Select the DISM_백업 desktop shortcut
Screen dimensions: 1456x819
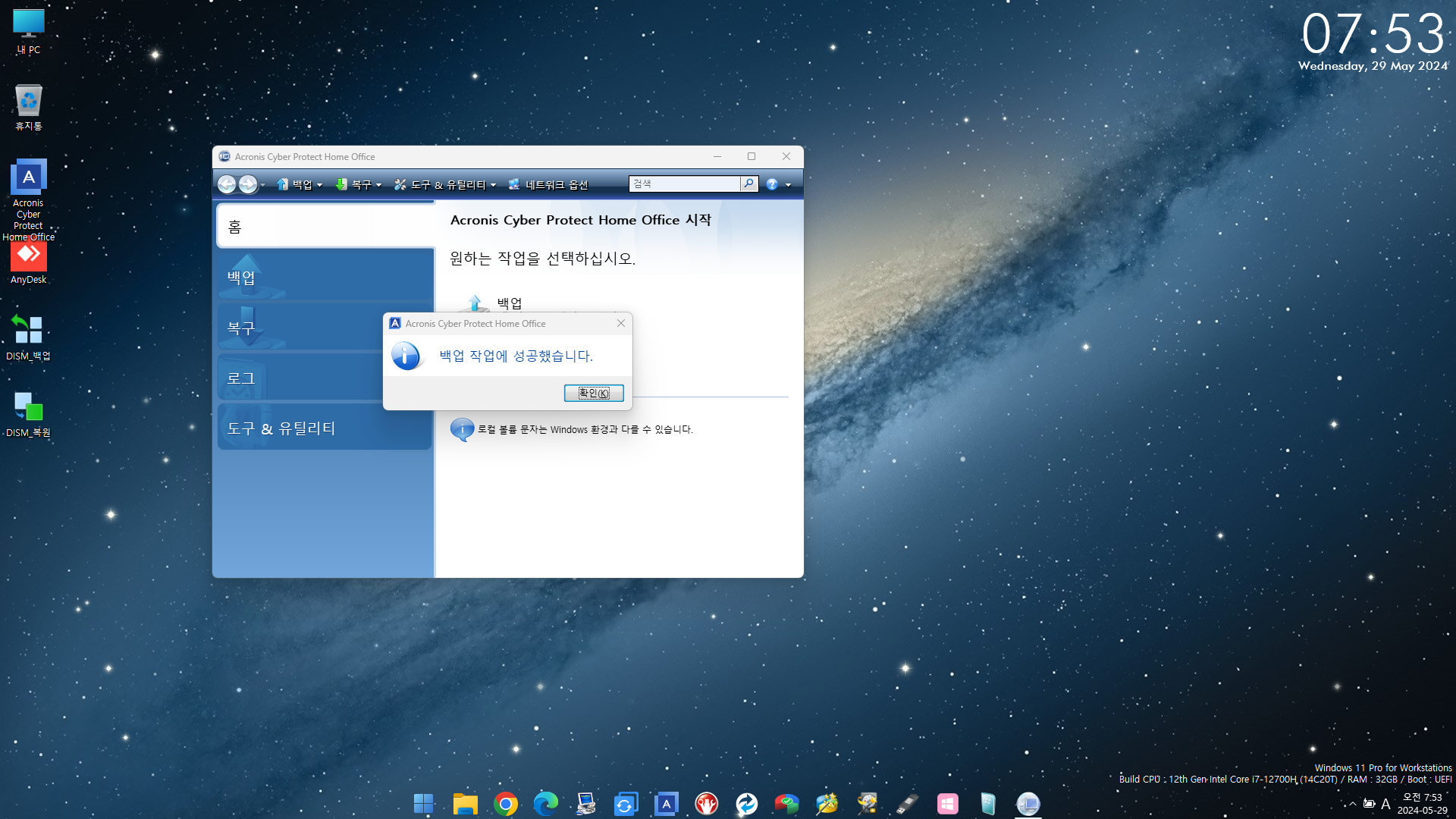[x=29, y=337]
